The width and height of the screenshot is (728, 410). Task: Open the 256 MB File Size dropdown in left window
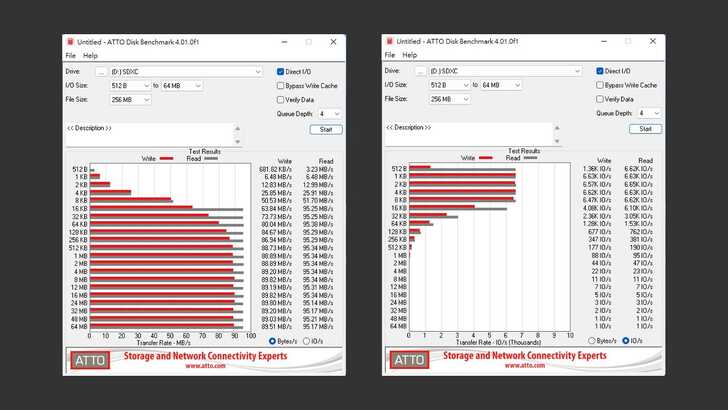pyautogui.click(x=130, y=100)
